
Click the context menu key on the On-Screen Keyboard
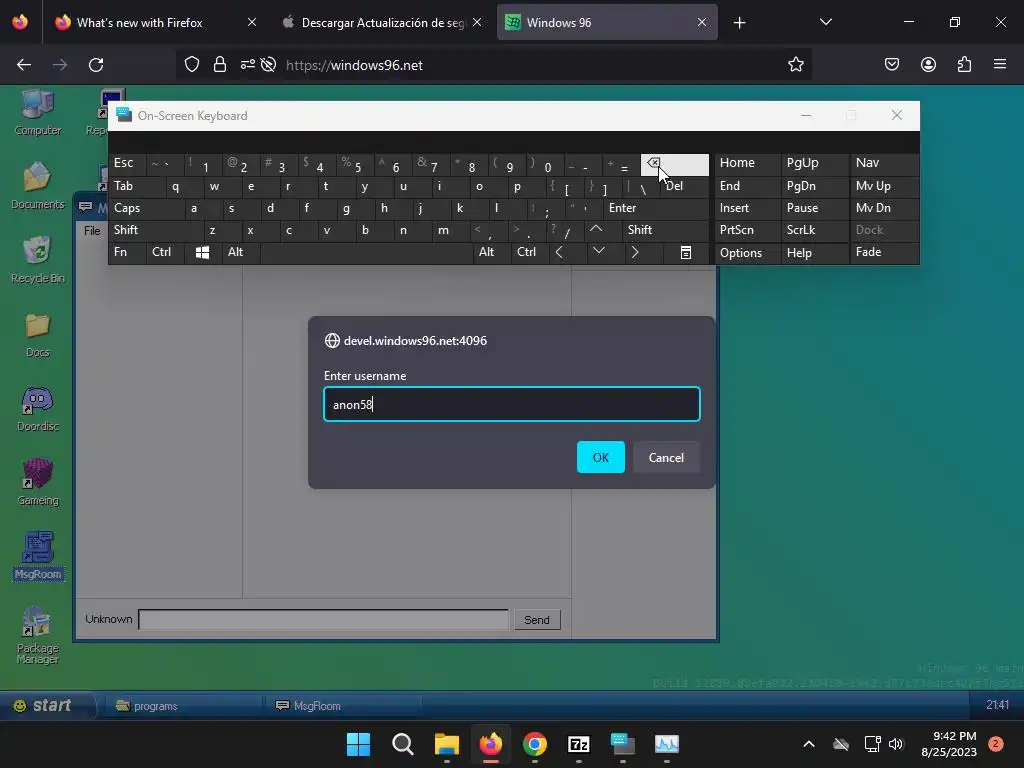coord(685,253)
